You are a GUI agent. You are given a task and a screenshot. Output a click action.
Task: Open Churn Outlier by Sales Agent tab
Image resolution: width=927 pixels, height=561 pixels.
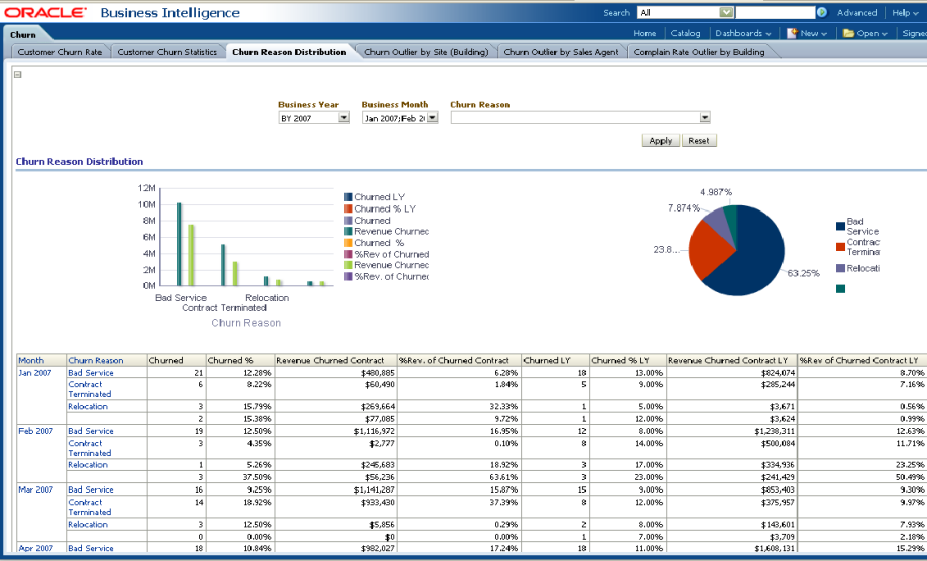[561, 52]
